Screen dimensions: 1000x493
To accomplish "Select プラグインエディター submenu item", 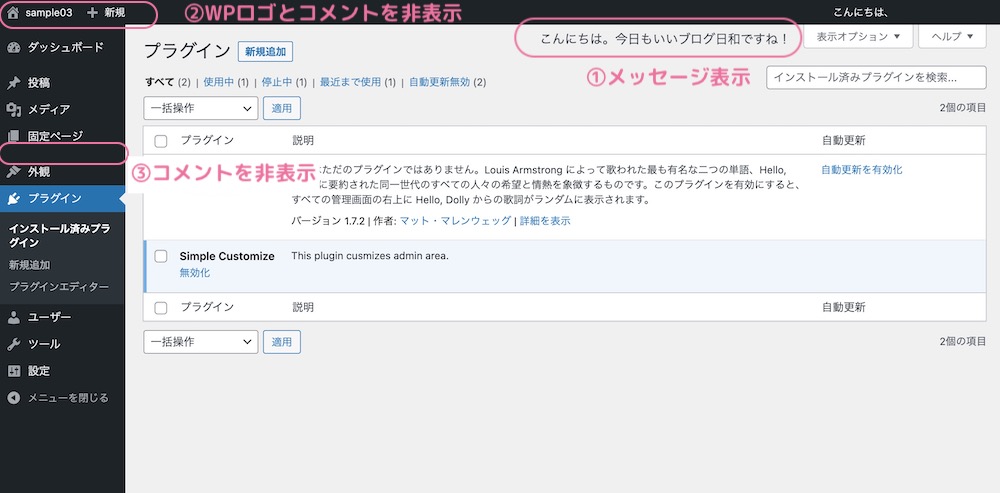I will [x=59, y=287].
